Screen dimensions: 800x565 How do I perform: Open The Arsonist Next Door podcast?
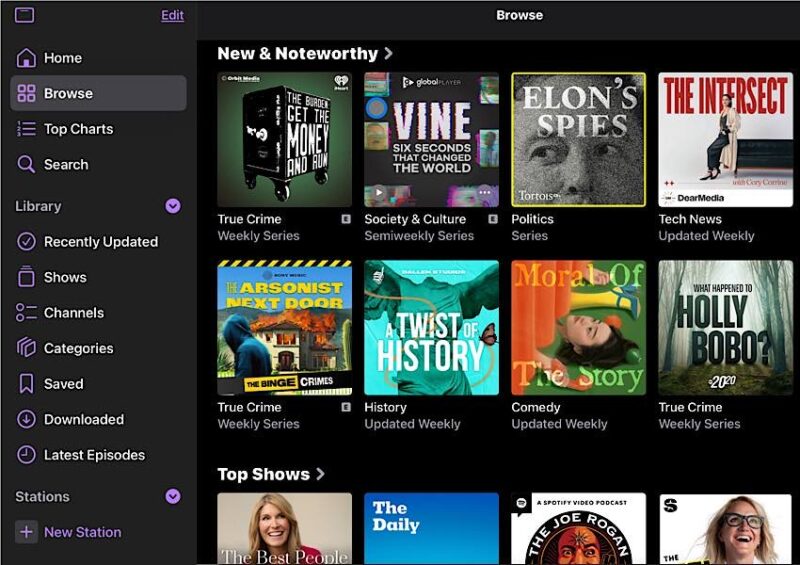point(285,328)
